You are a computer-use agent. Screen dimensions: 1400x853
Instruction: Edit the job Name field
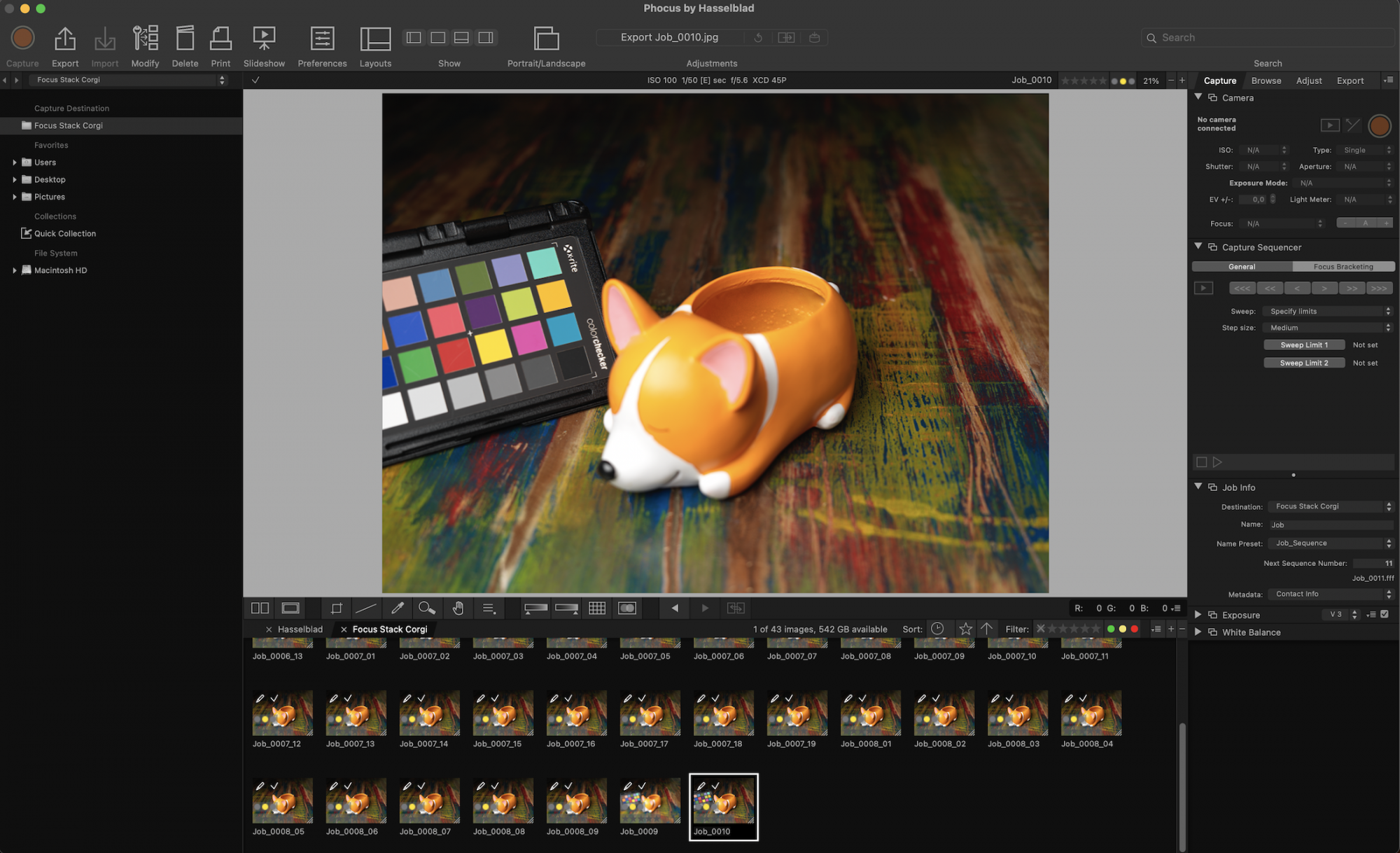(1331, 525)
